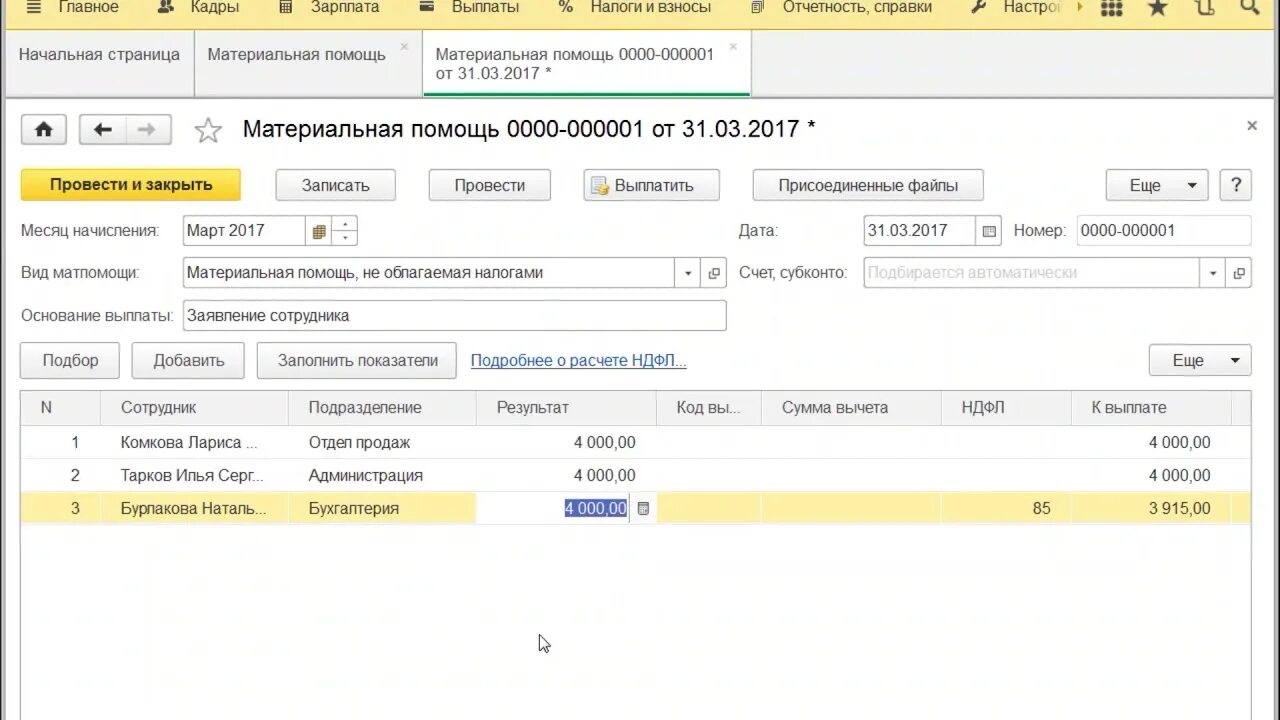The image size is (1280, 720).
Task: Focus Месяц начисления field
Action: [245, 231]
